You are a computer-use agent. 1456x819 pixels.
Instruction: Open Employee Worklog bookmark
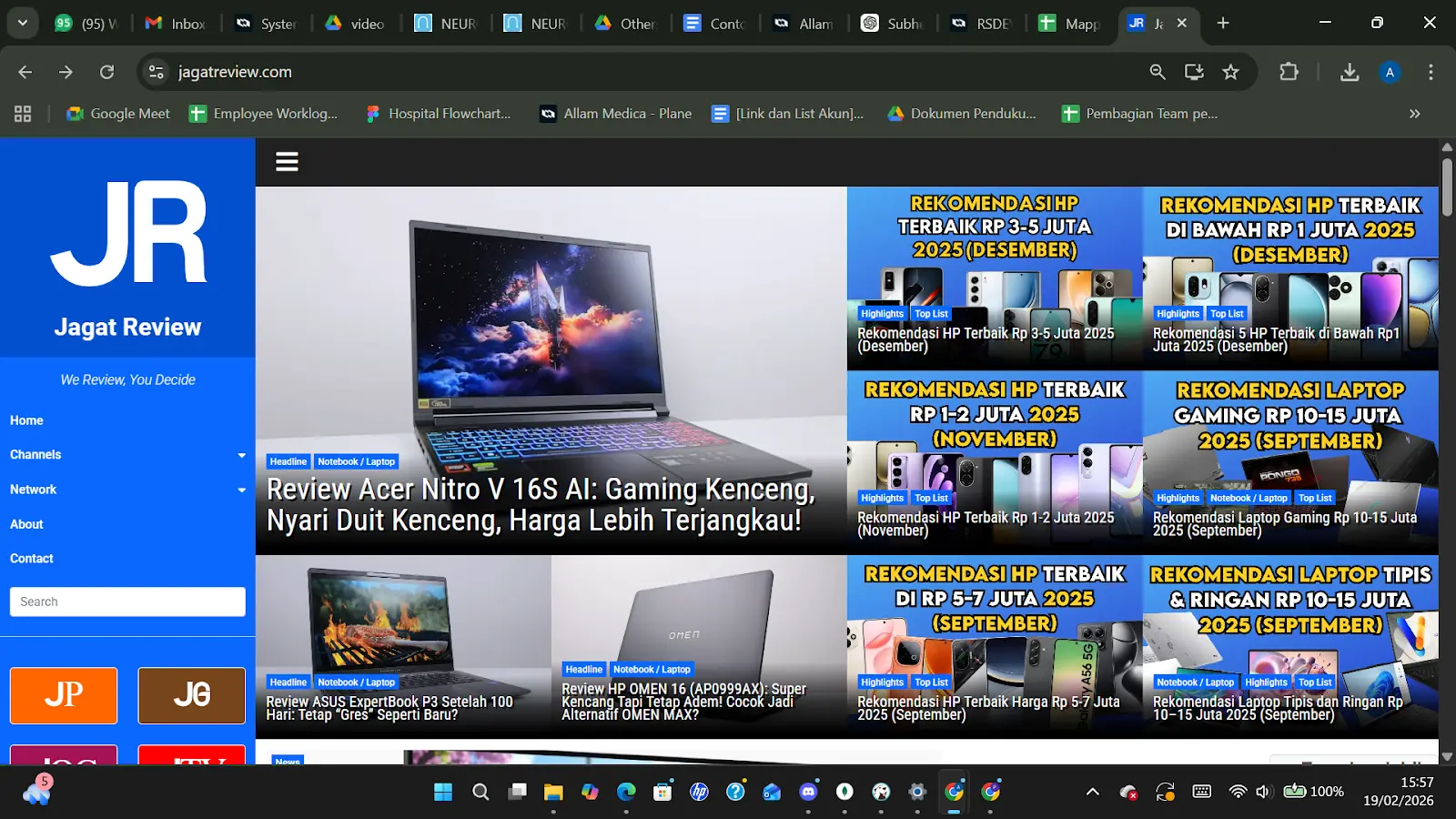pyautogui.click(x=264, y=114)
